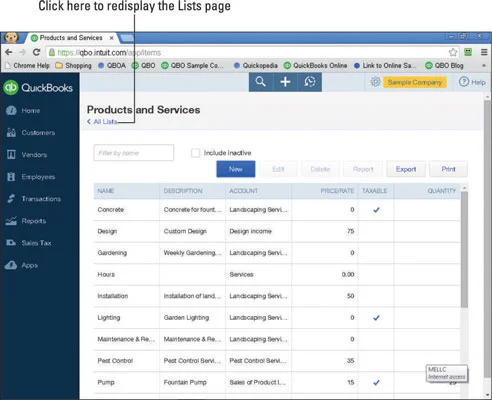Viewport: 492px width, 400px height.
Task: Select the Installation item name
Action: (113, 296)
